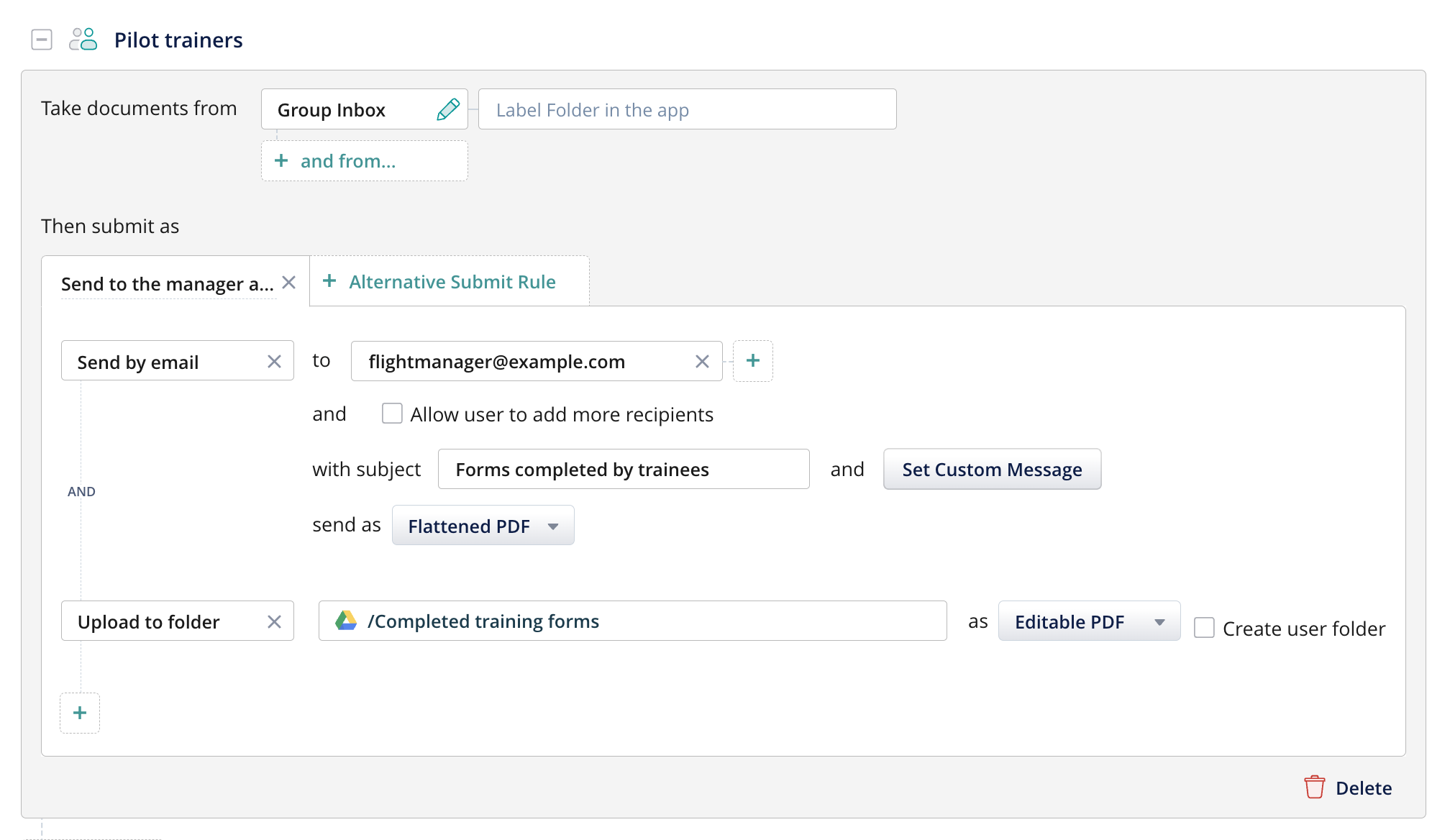Open the Flattened PDF dropdown
The width and height of the screenshot is (1450, 840).
pyautogui.click(x=483, y=526)
